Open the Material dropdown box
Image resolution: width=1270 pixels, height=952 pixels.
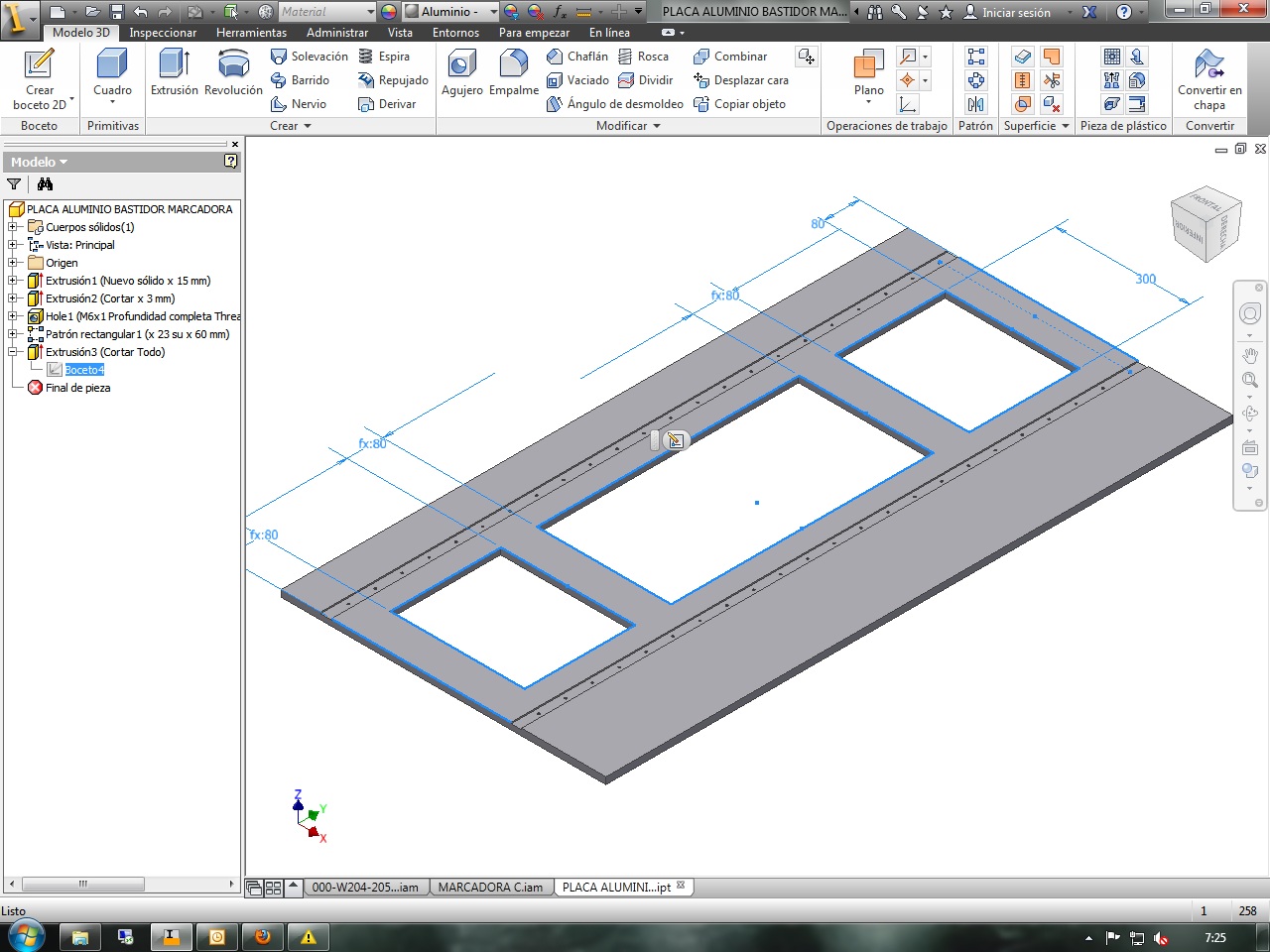click(326, 12)
